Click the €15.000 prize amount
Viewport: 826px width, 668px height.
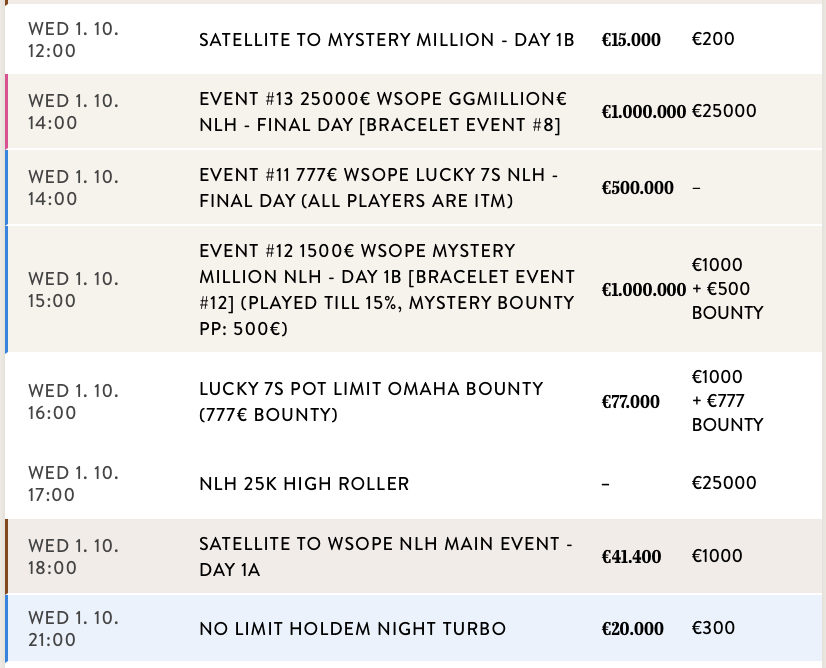tap(630, 40)
